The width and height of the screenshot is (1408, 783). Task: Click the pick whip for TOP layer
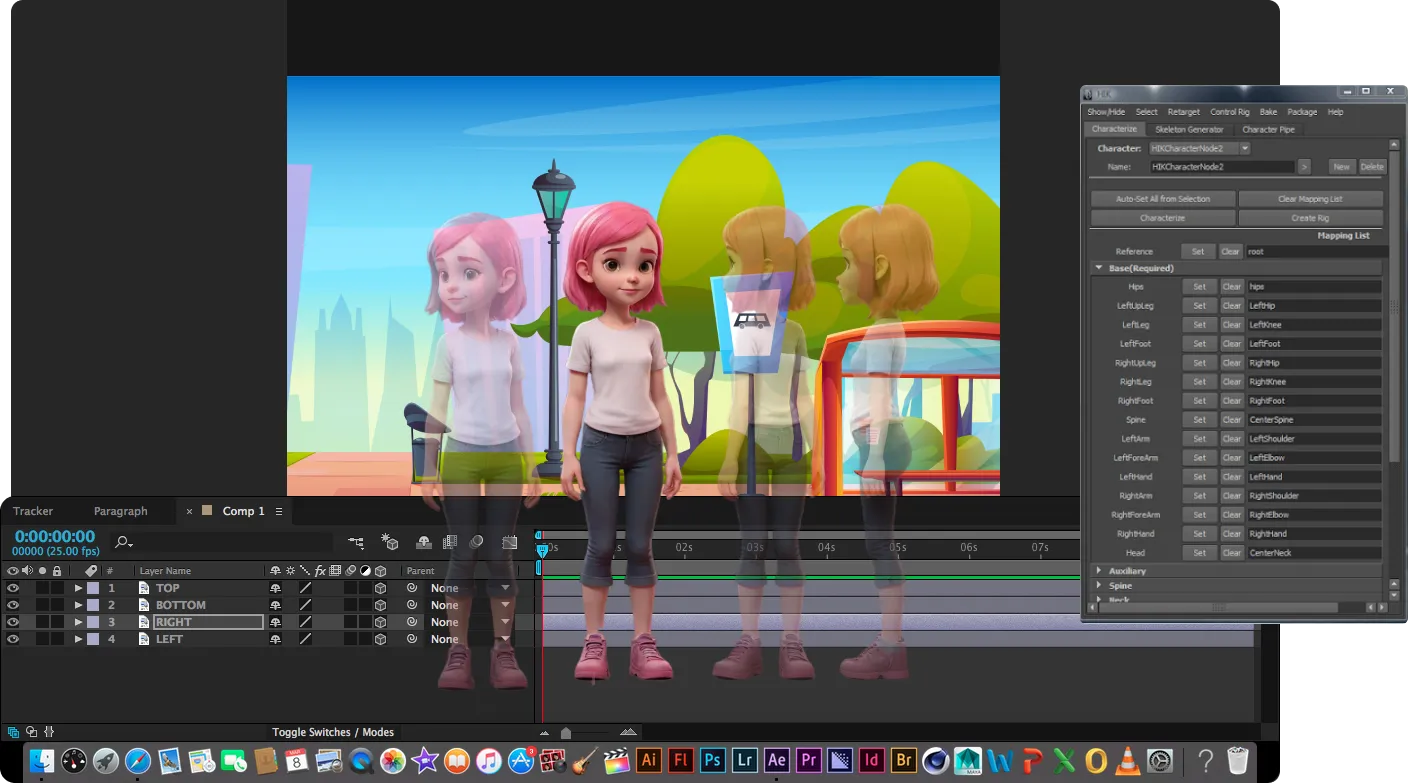pyautogui.click(x=411, y=588)
